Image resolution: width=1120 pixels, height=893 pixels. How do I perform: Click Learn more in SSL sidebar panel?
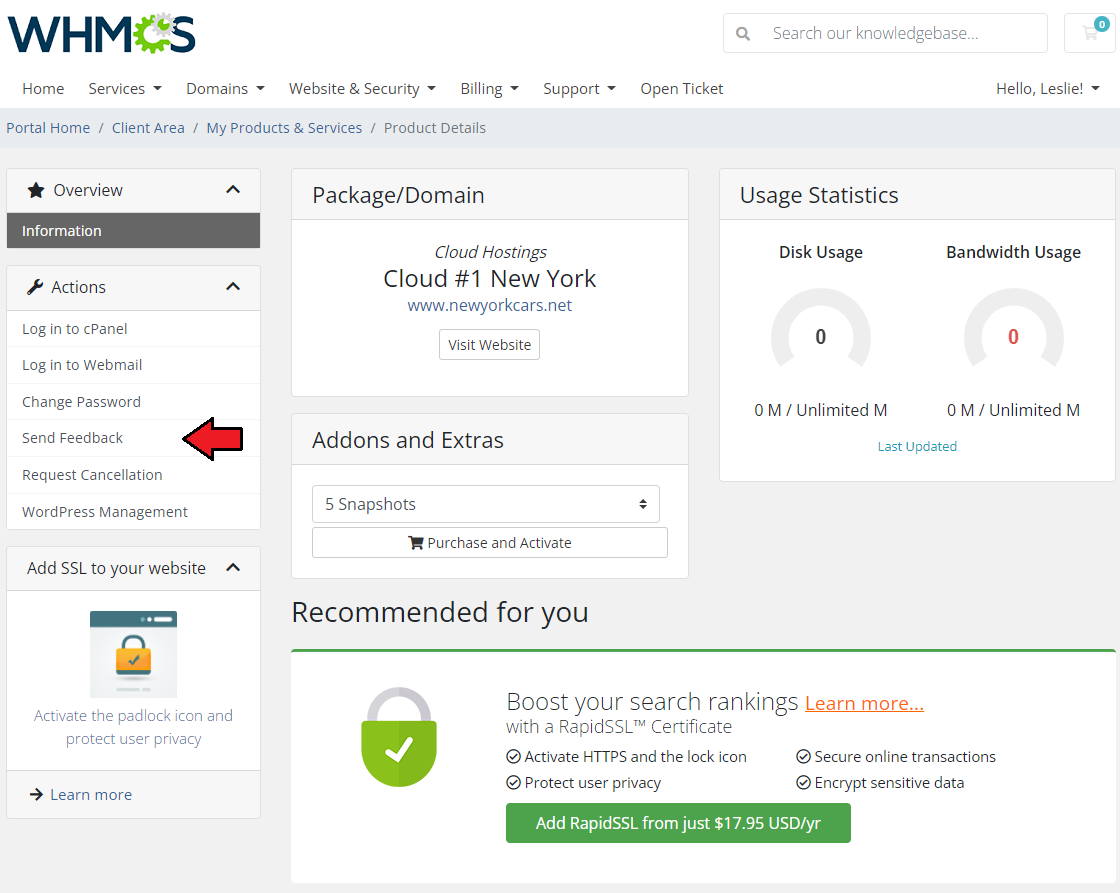click(x=91, y=794)
